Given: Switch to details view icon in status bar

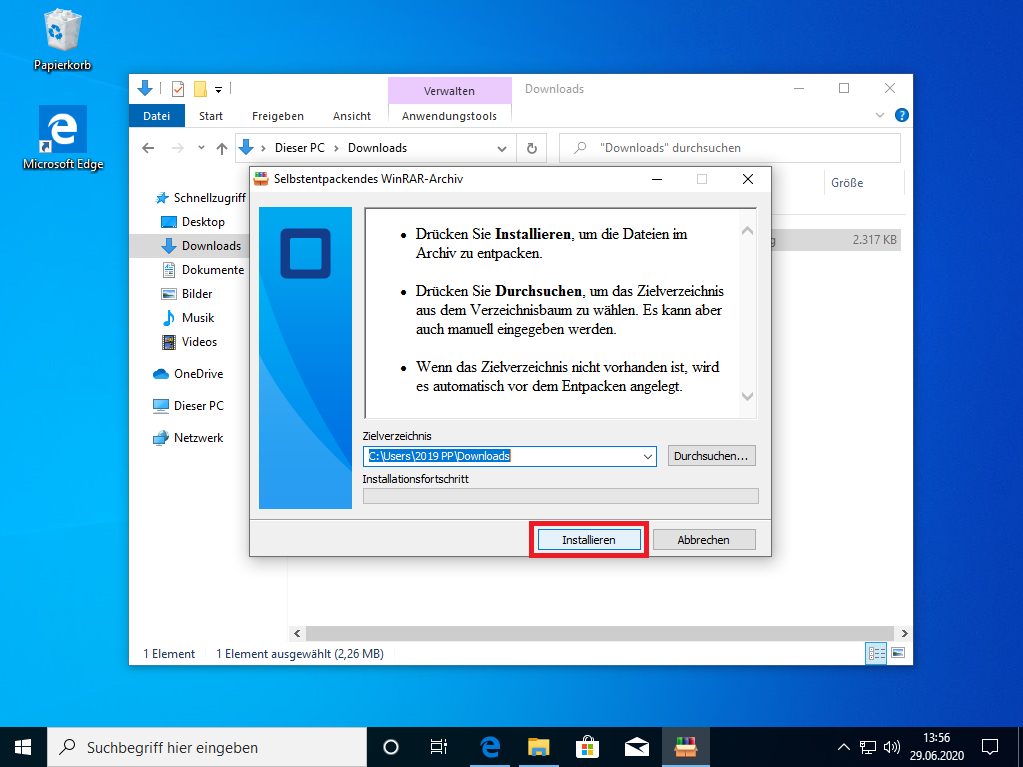Looking at the screenshot, I should [x=876, y=653].
